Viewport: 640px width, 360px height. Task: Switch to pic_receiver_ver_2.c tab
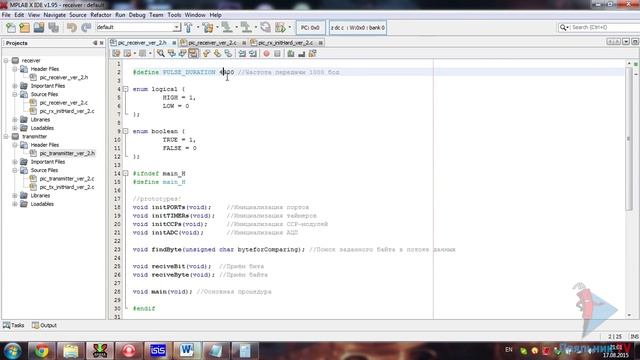click(x=212, y=42)
